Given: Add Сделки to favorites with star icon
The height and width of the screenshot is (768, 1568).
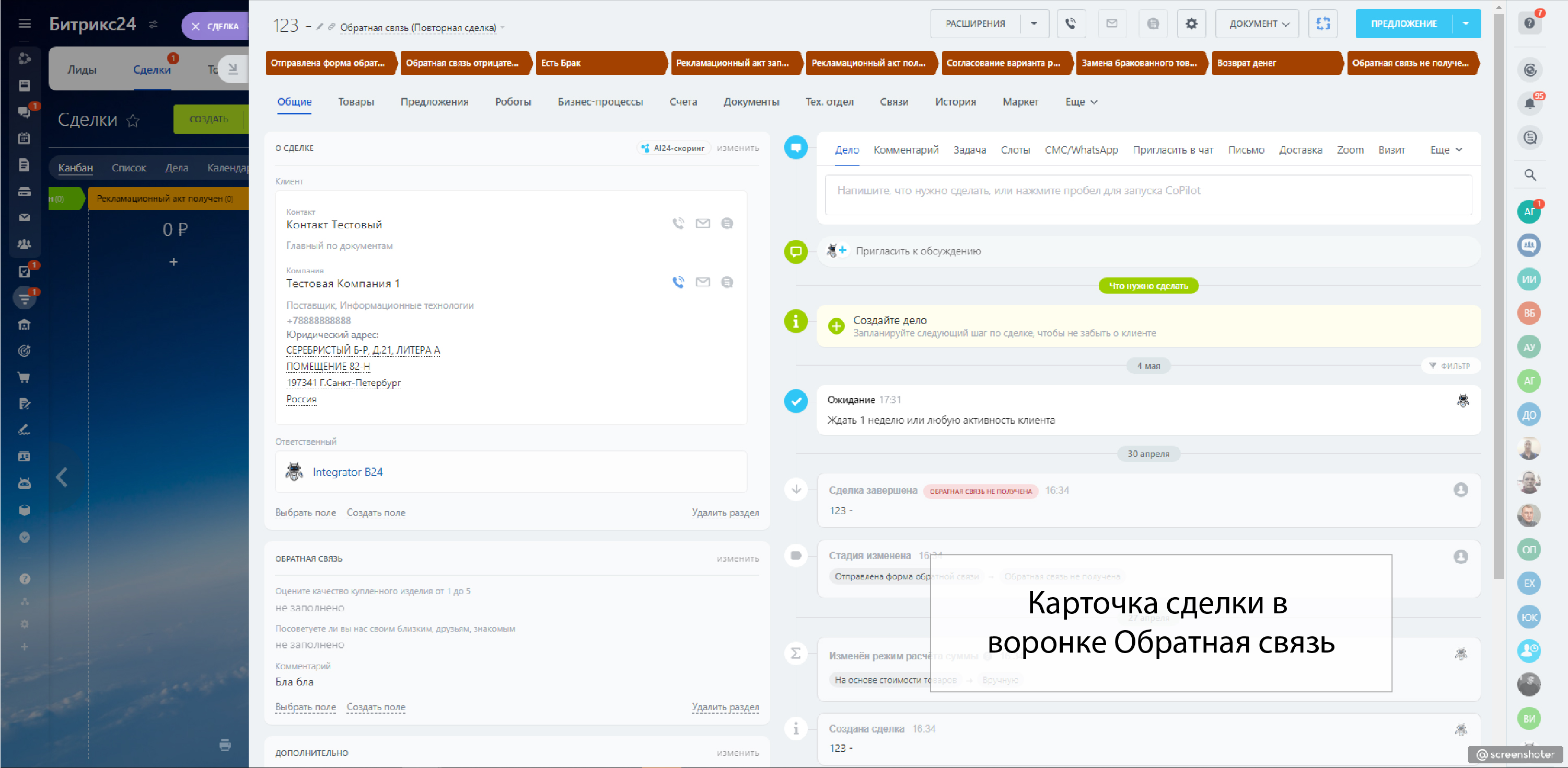Looking at the screenshot, I should coord(133,121).
